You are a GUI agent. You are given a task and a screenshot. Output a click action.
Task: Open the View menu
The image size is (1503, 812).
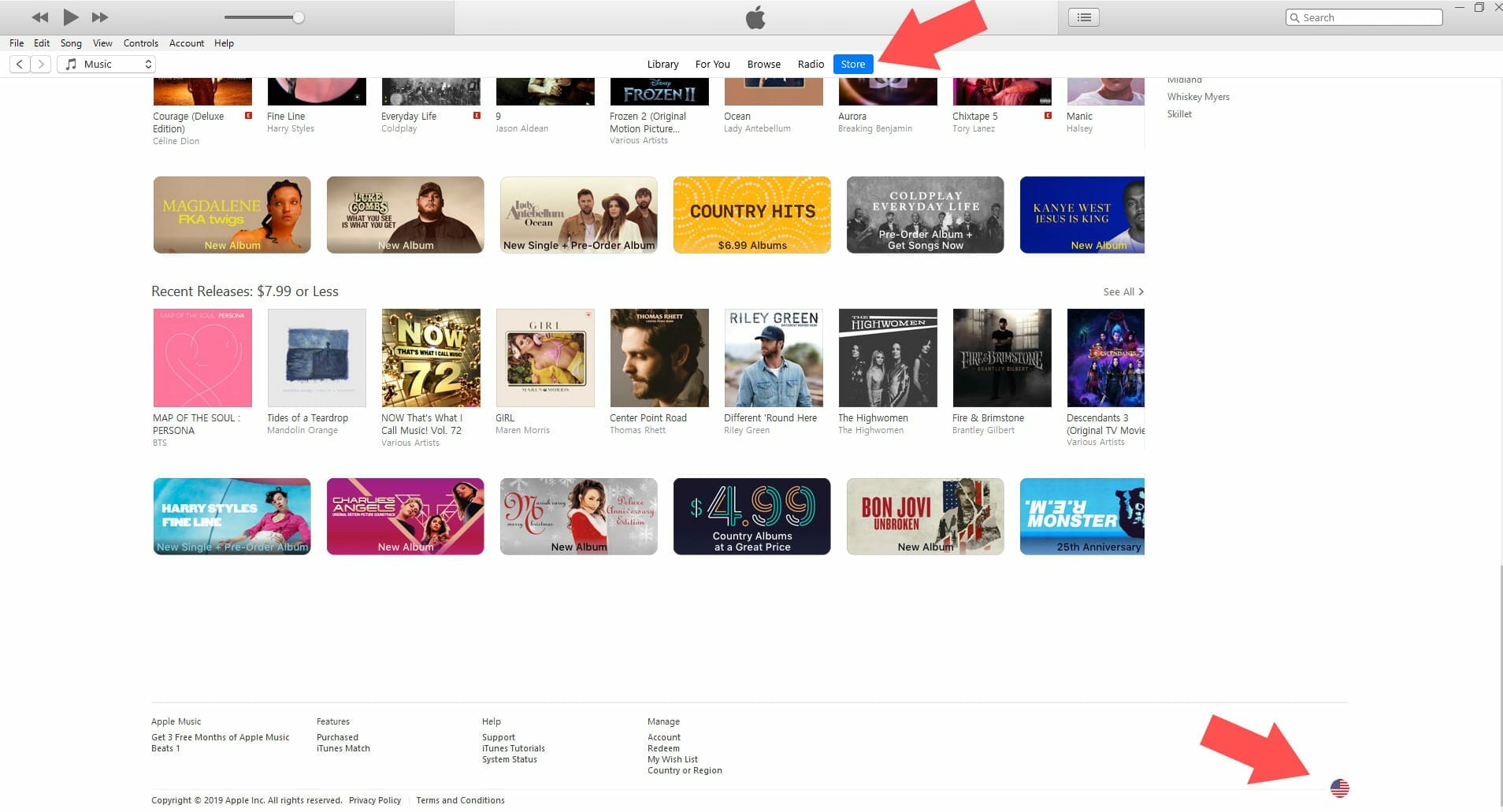[x=102, y=43]
